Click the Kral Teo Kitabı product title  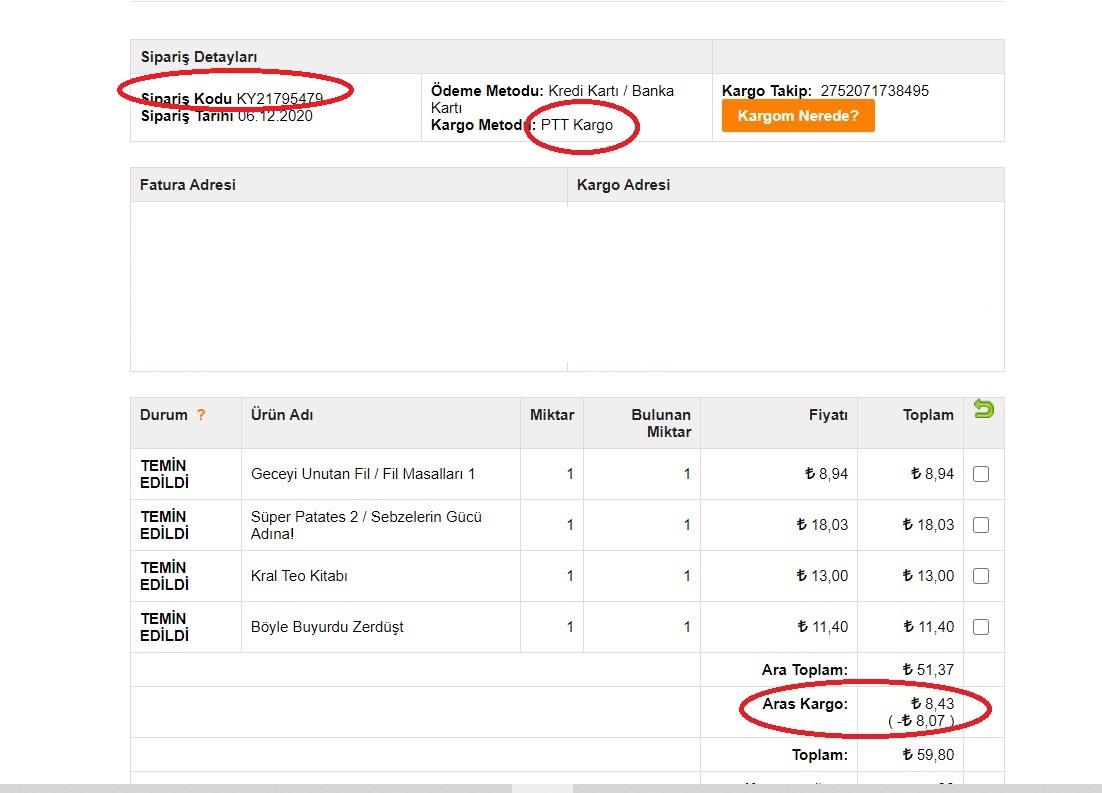point(299,576)
